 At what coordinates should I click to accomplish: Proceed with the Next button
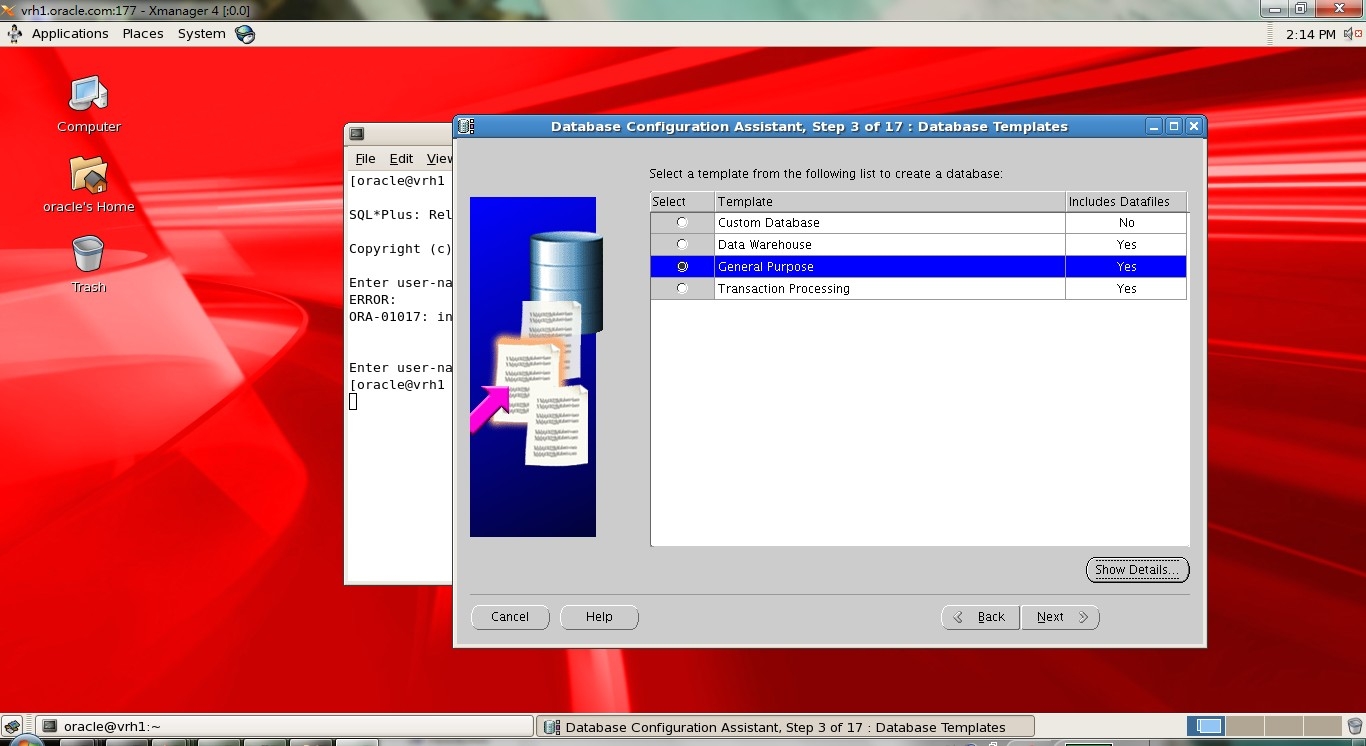tap(1060, 617)
